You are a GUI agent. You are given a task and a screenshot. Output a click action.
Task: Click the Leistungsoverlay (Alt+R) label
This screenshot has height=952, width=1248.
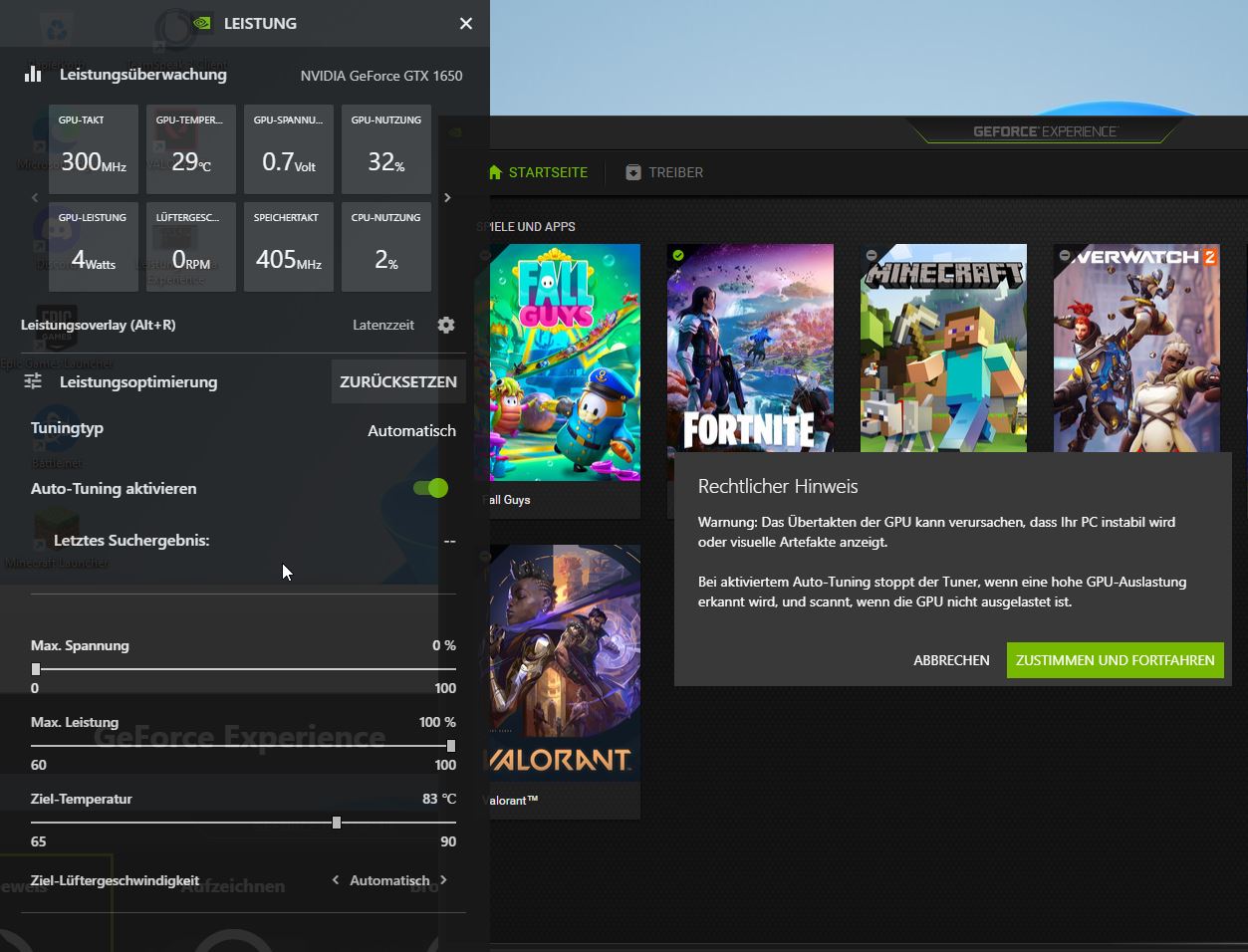coord(99,325)
